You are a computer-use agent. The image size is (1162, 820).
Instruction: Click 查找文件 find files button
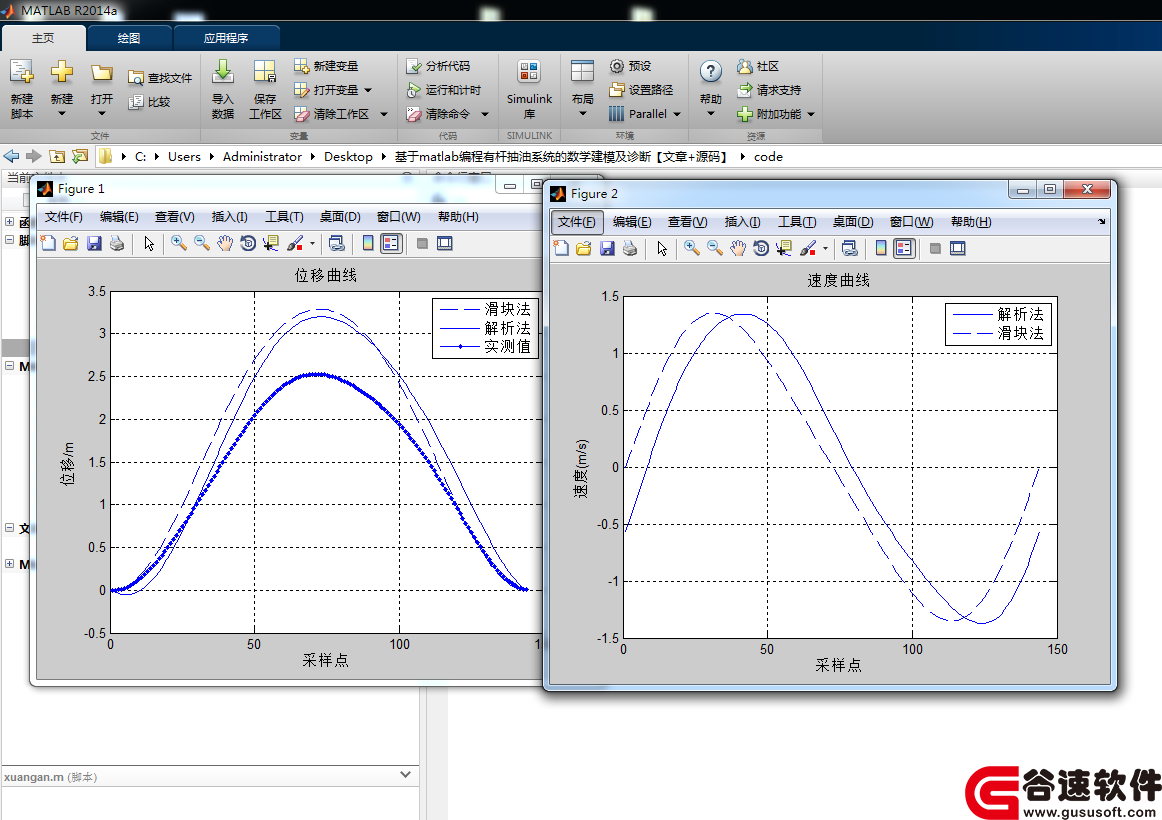click(160, 78)
